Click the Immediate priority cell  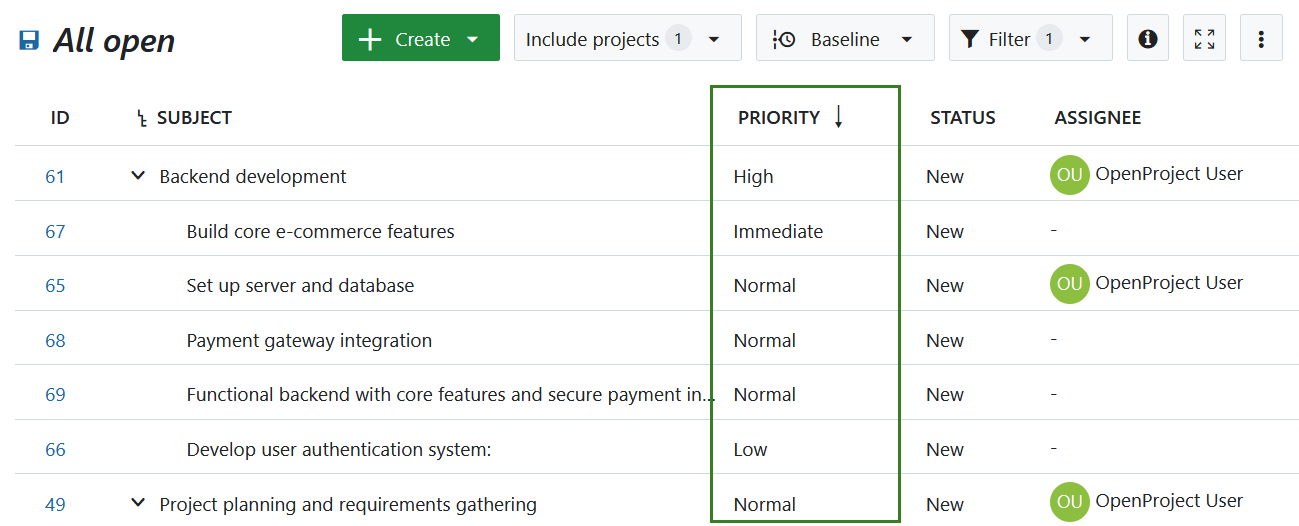click(778, 232)
